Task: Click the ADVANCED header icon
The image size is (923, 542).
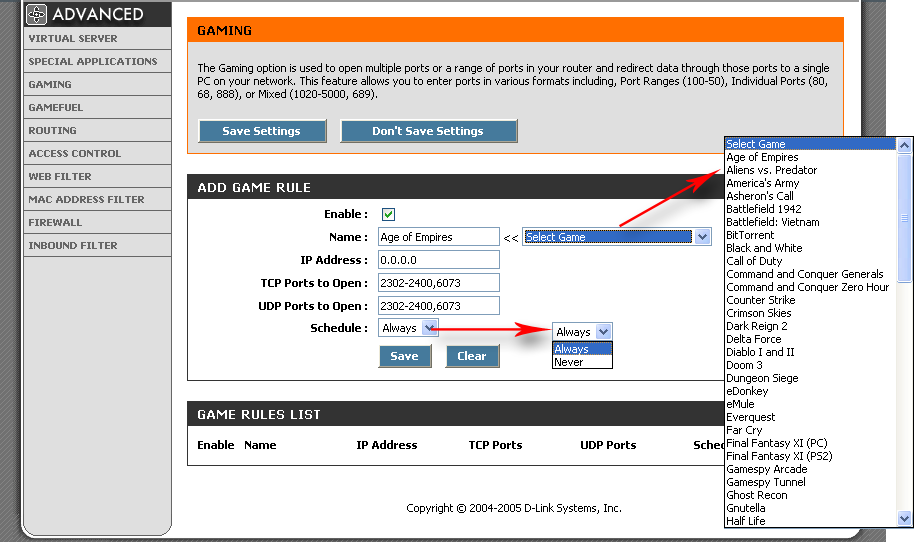Action: pyautogui.click(x=36, y=14)
